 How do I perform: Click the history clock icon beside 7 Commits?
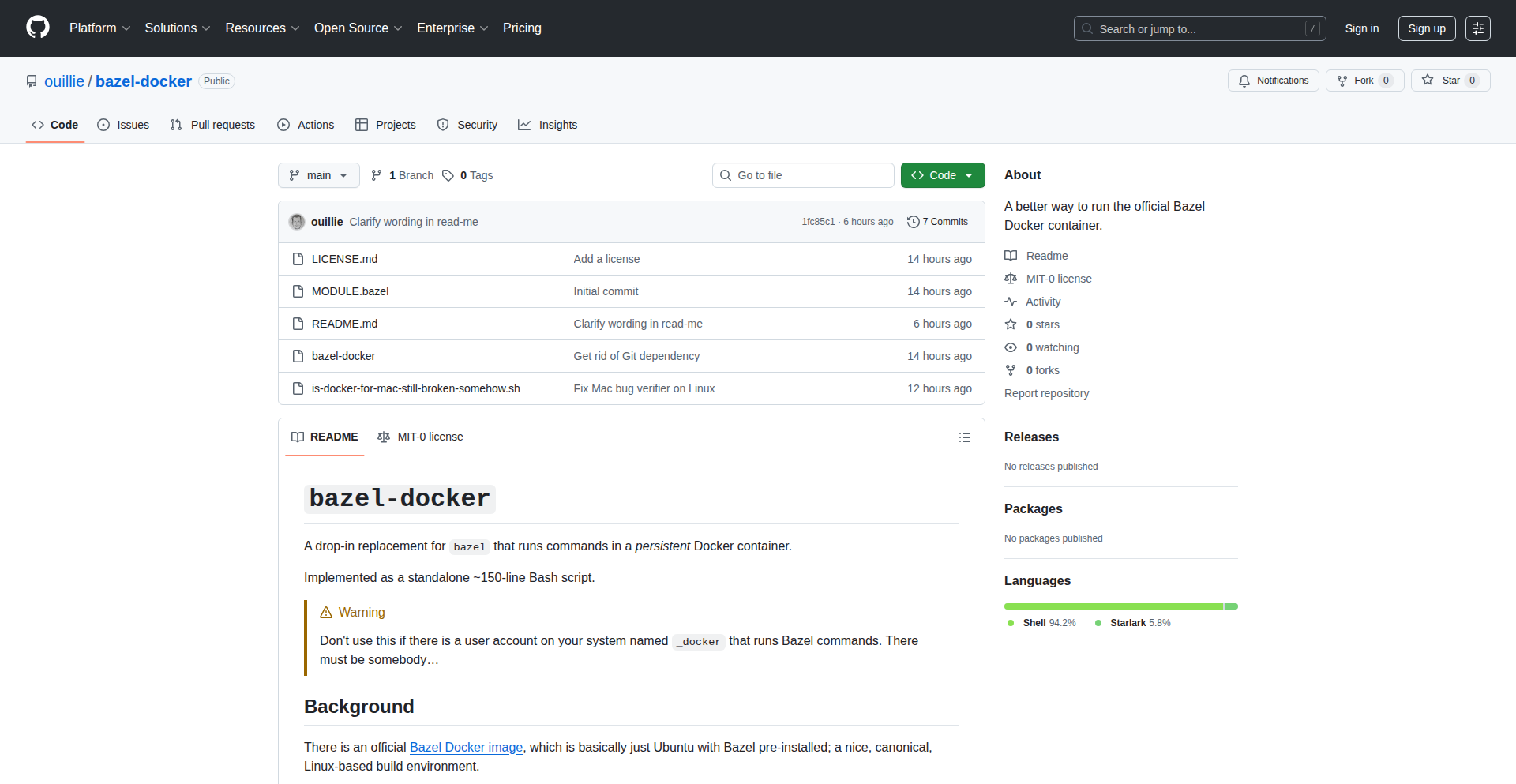pyautogui.click(x=914, y=222)
